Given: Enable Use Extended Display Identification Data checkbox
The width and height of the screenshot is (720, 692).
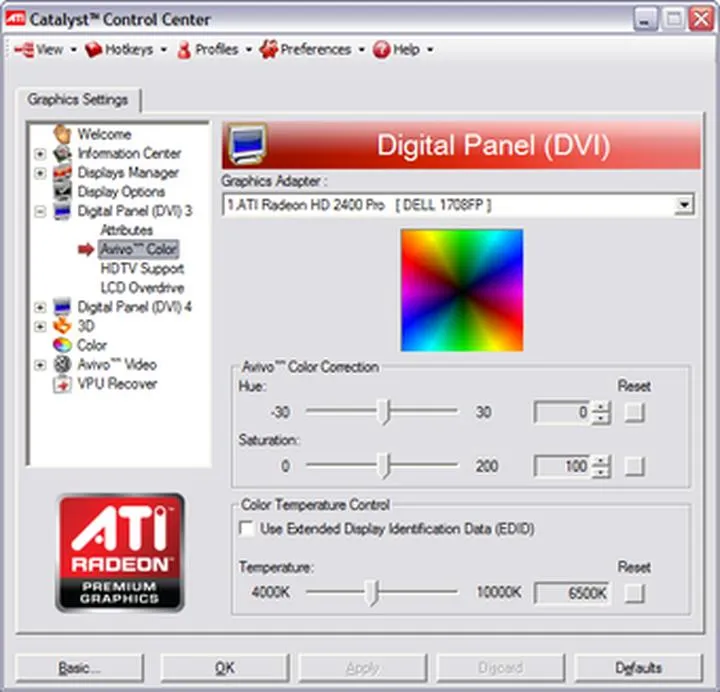Looking at the screenshot, I should 246,529.
